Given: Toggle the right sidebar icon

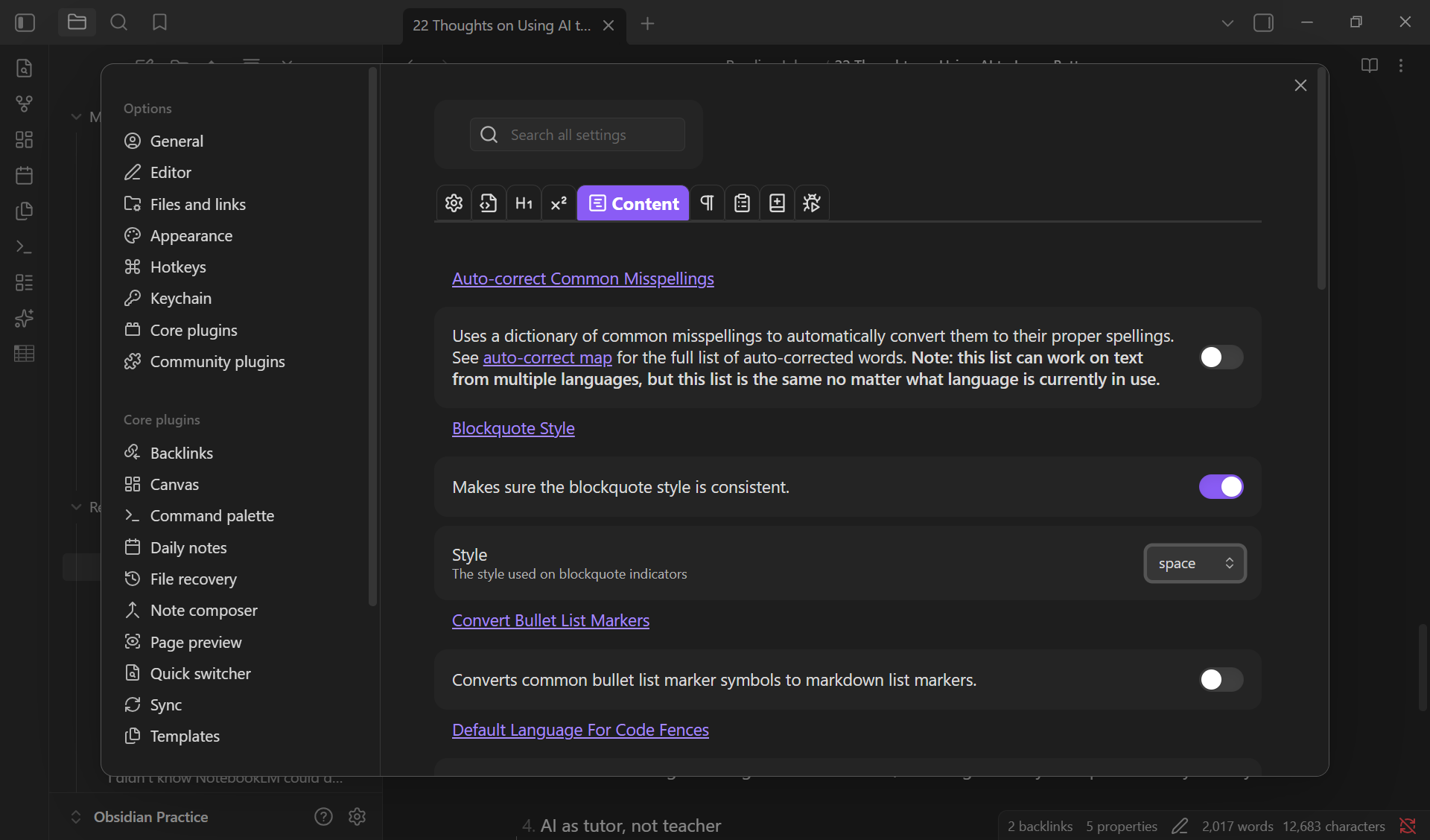Looking at the screenshot, I should coord(1263,23).
